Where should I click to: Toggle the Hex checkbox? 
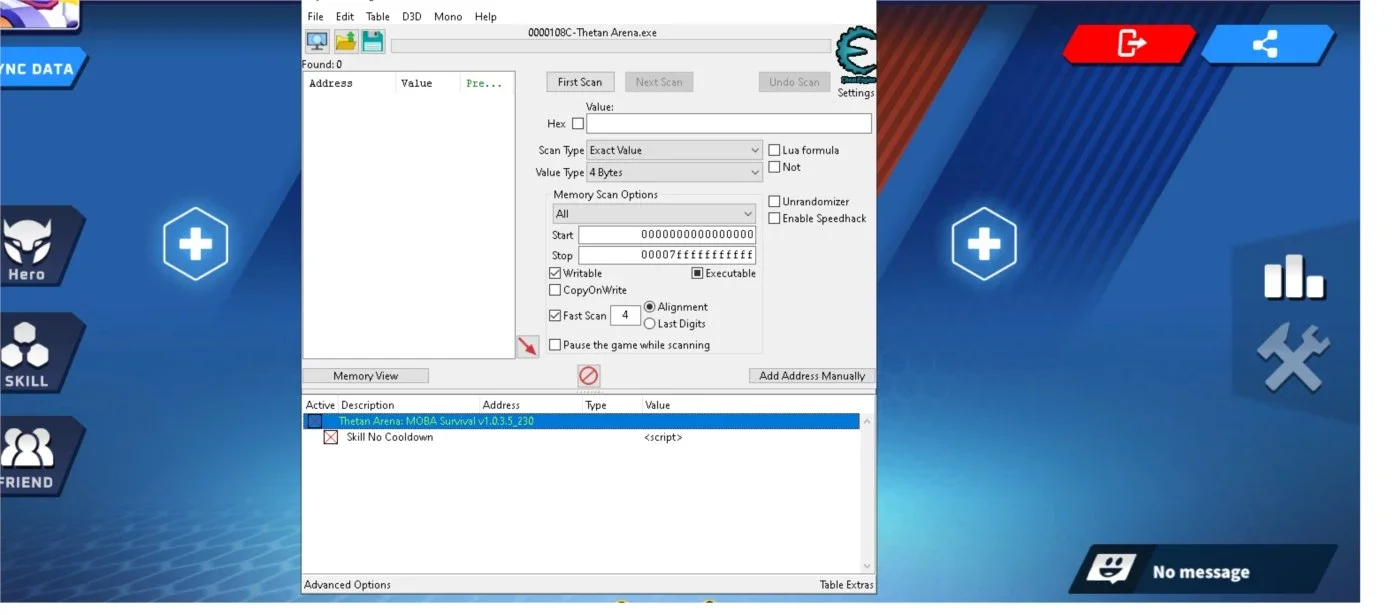click(577, 124)
